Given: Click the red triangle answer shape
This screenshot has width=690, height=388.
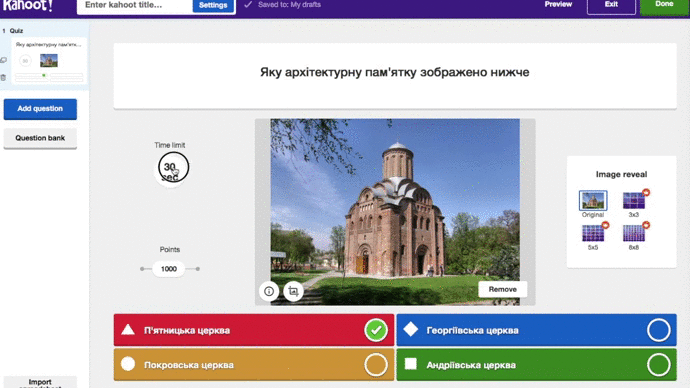Looking at the screenshot, I should pos(128,329).
